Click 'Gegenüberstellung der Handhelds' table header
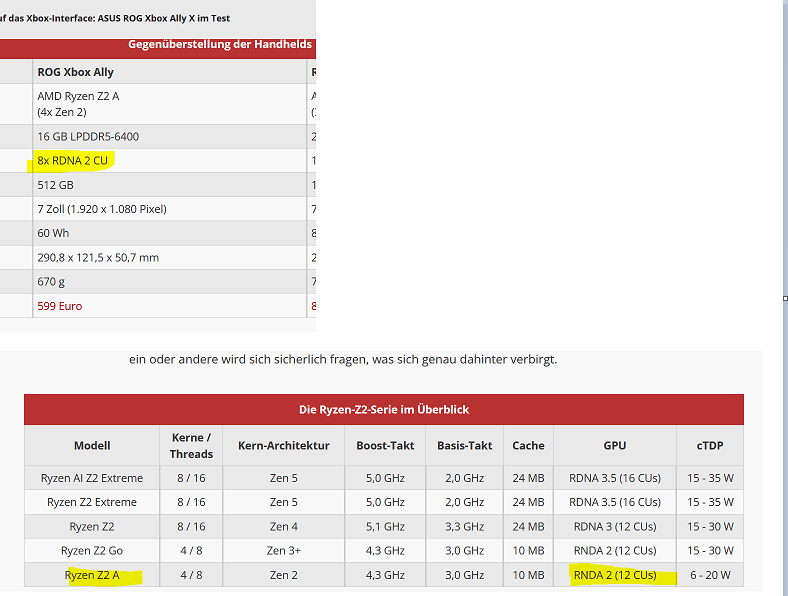The image size is (788, 596). 220,44
